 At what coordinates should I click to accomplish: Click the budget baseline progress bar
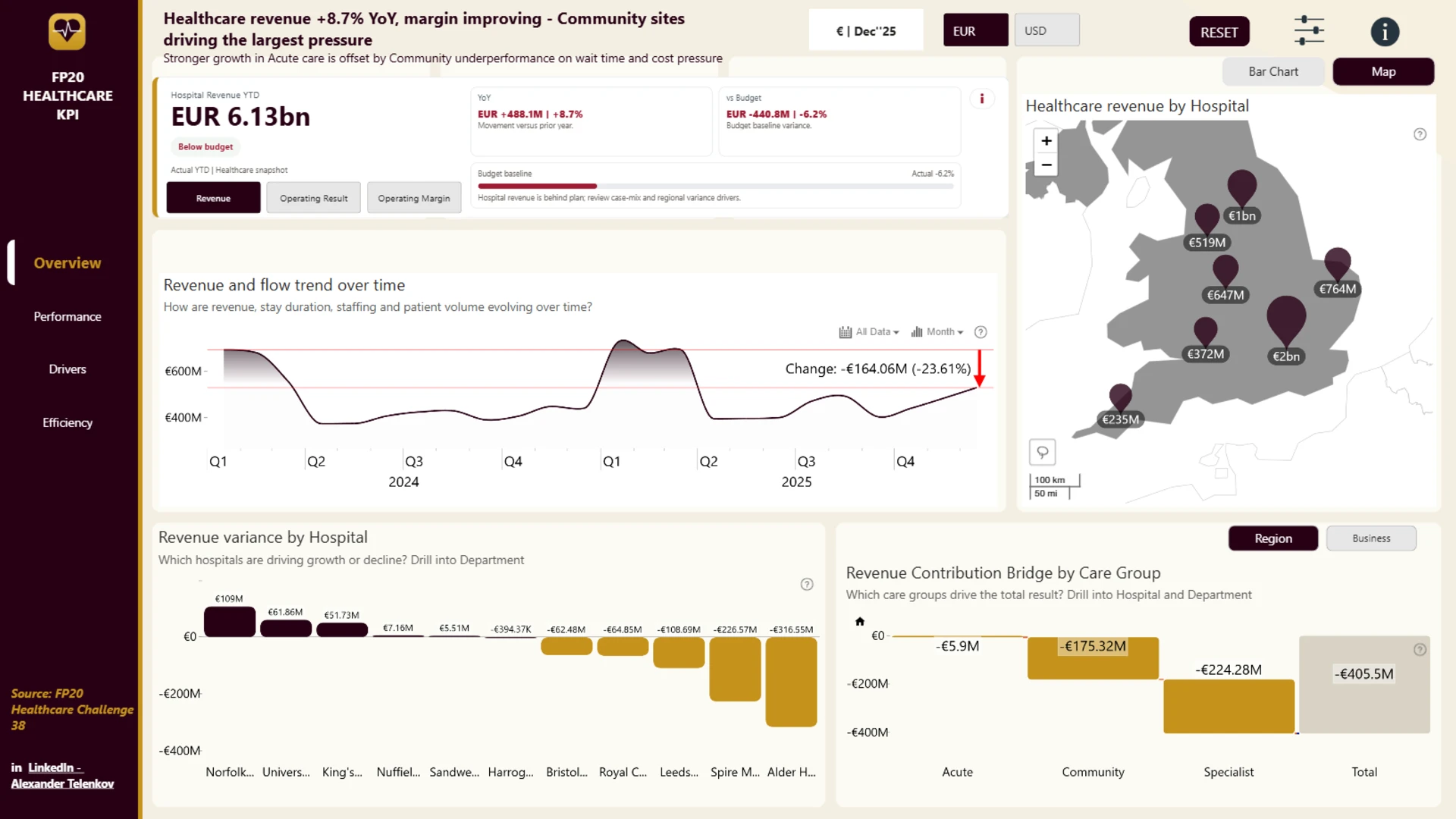pos(715,186)
